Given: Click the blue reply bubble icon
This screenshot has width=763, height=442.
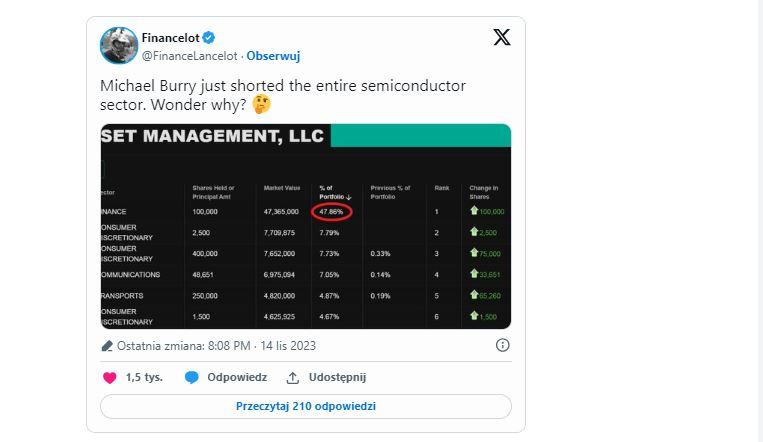Looking at the screenshot, I should [x=192, y=378].
